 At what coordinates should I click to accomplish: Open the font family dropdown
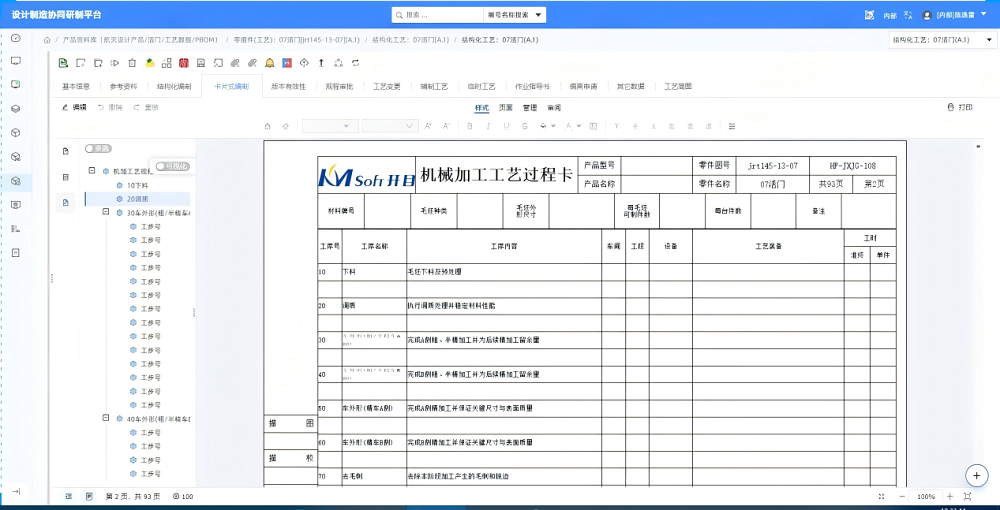[x=330, y=126]
